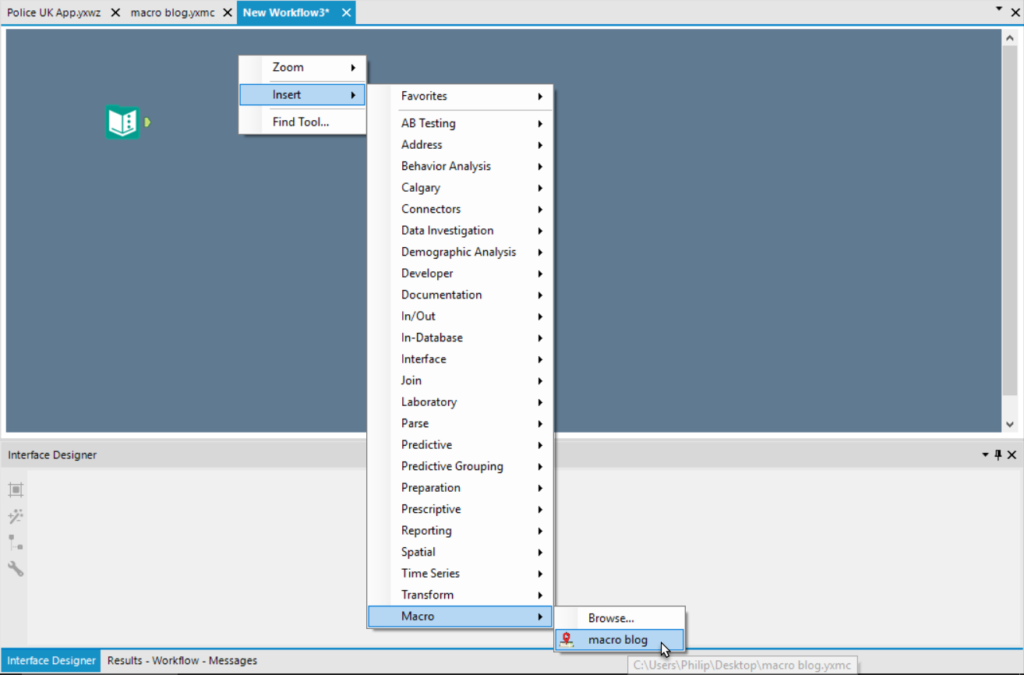Open the Transform submenu
Image resolution: width=1024 pixels, height=675 pixels.
click(460, 595)
